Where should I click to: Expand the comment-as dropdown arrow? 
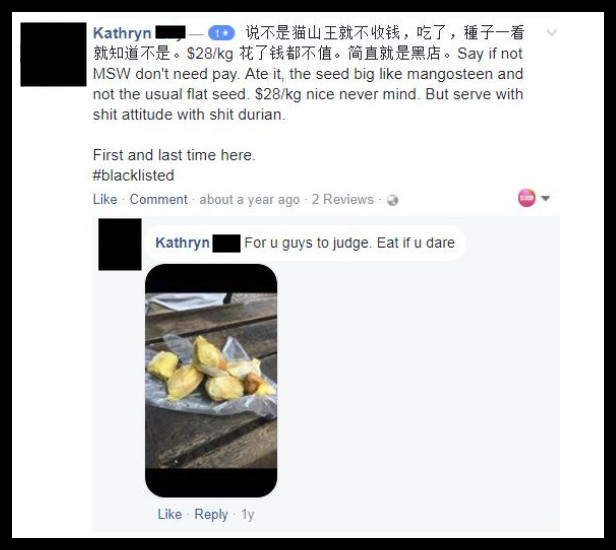pyautogui.click(x=545, y=198)
